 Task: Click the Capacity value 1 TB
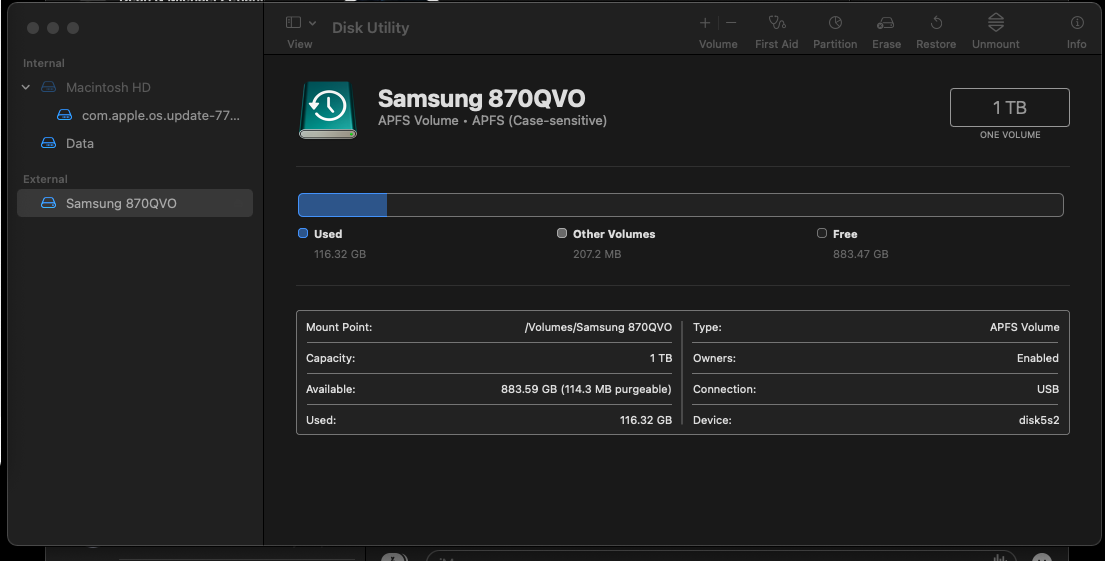[x=661, y=358]
